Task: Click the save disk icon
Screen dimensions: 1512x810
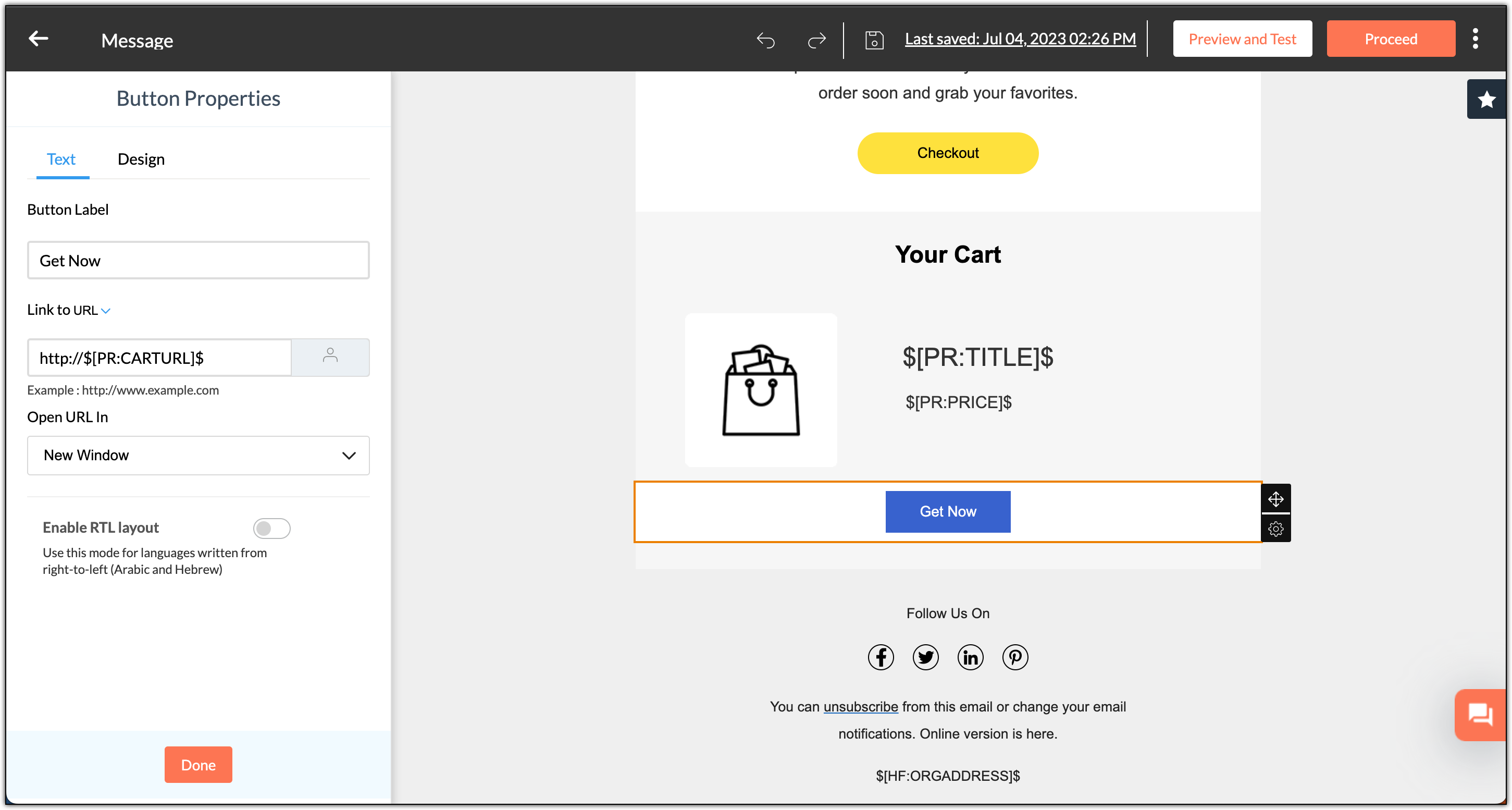Action: click(x=874, y=40)
